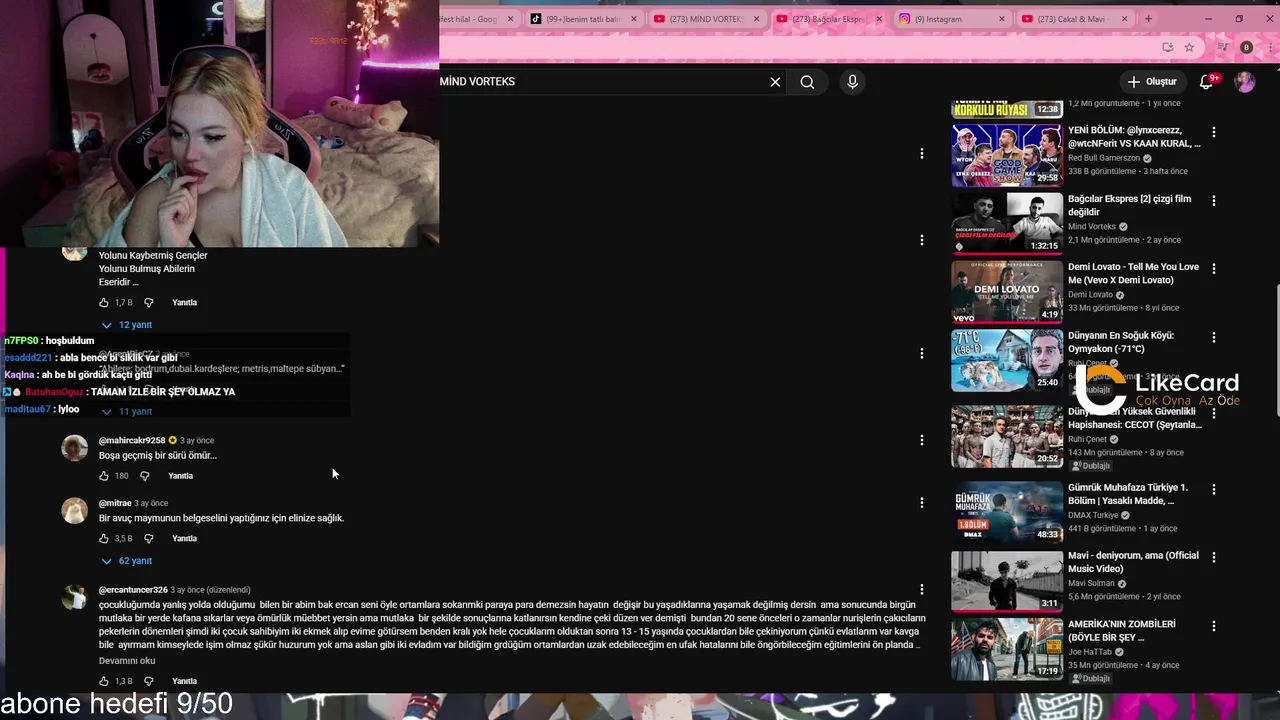Open the browser media control icon
1280x720 pixels.
point(1222,47)
